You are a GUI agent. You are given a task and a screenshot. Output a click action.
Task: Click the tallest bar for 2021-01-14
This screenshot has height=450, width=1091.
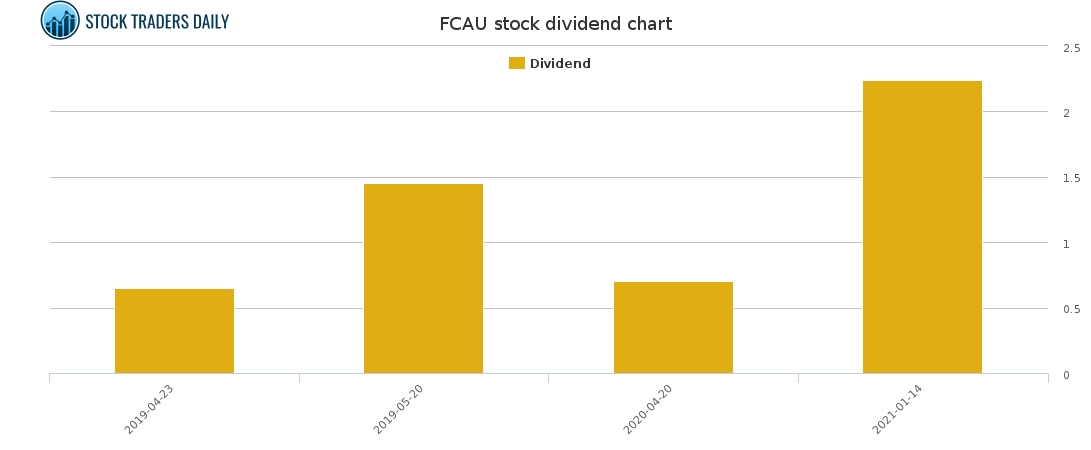click(922, 227)
